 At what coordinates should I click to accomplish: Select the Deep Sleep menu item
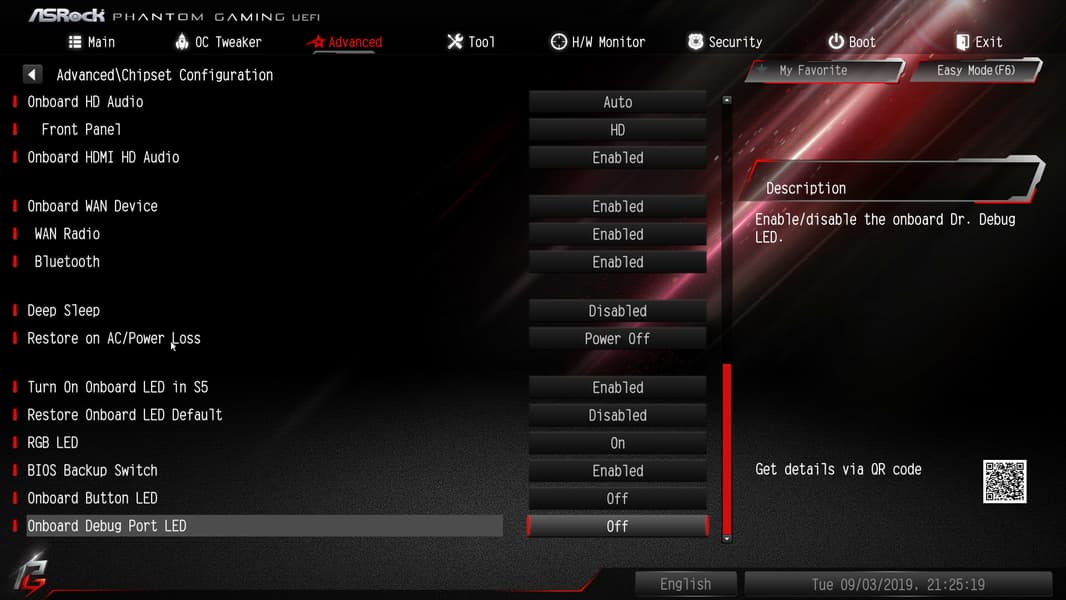pyautogui.click(x=63, y=311)
